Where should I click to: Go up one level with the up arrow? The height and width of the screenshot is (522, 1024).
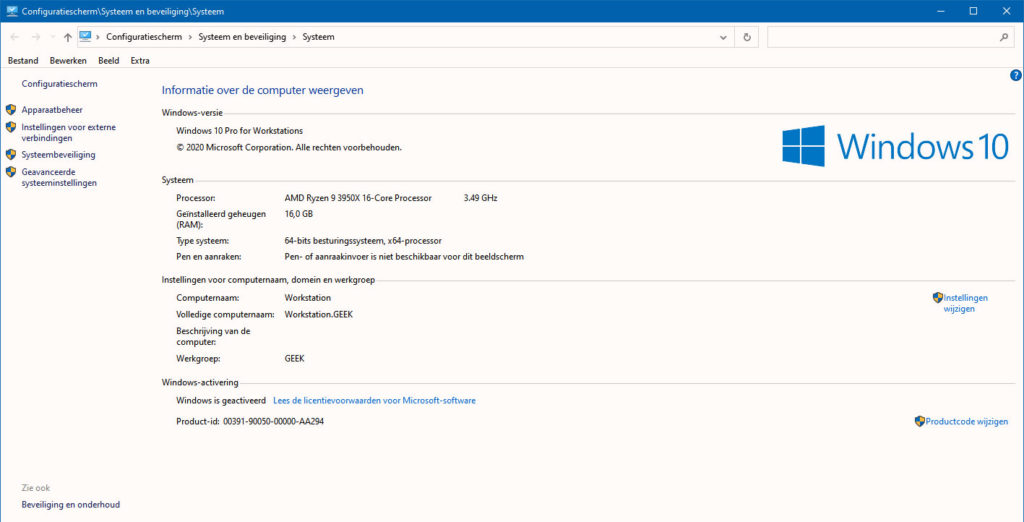coord(67,37)
